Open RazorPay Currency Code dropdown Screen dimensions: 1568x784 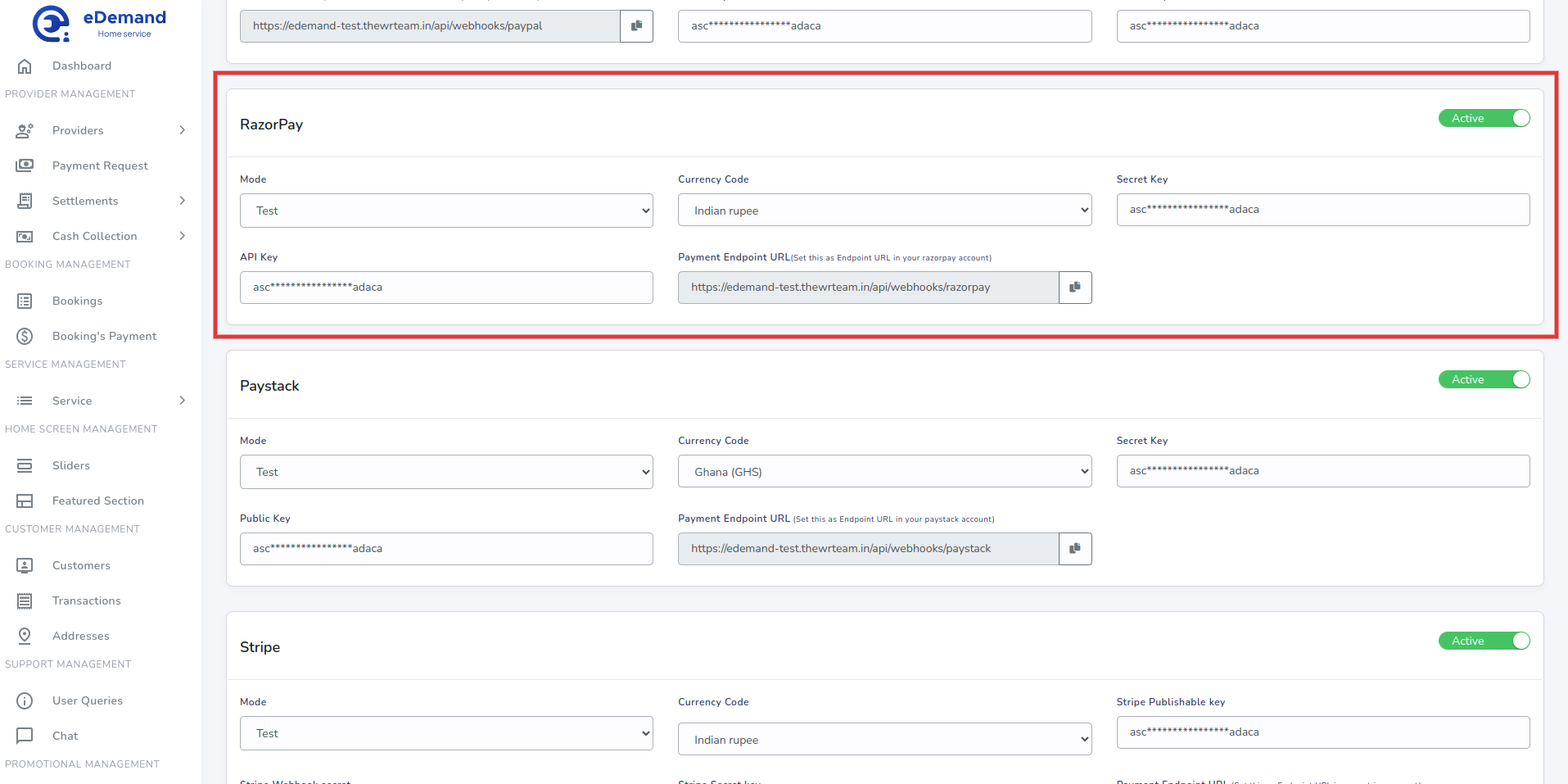pos(884,210)
